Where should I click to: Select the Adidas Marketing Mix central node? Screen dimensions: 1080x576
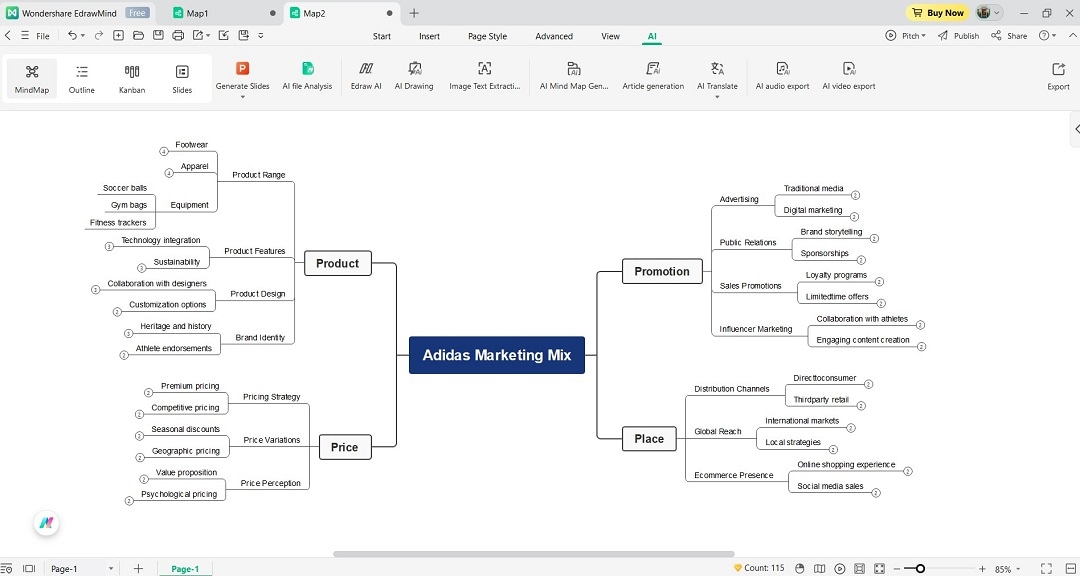coord(497,355)
